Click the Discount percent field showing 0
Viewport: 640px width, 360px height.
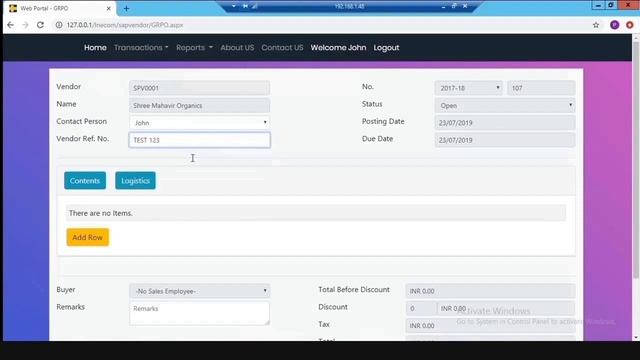(421, 309)
